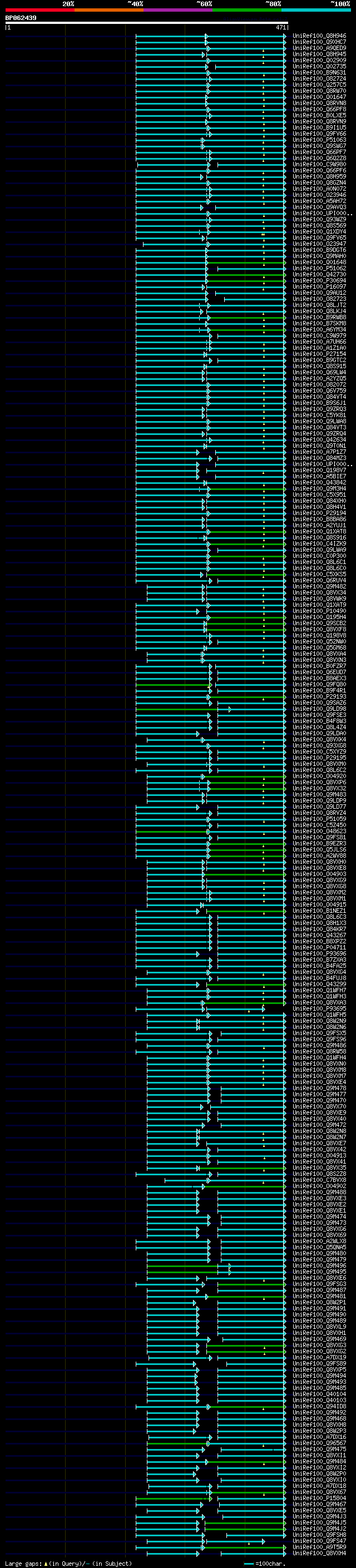
Task: Select hit UniRef100_Q9SM07
Action: pos(319,146)
